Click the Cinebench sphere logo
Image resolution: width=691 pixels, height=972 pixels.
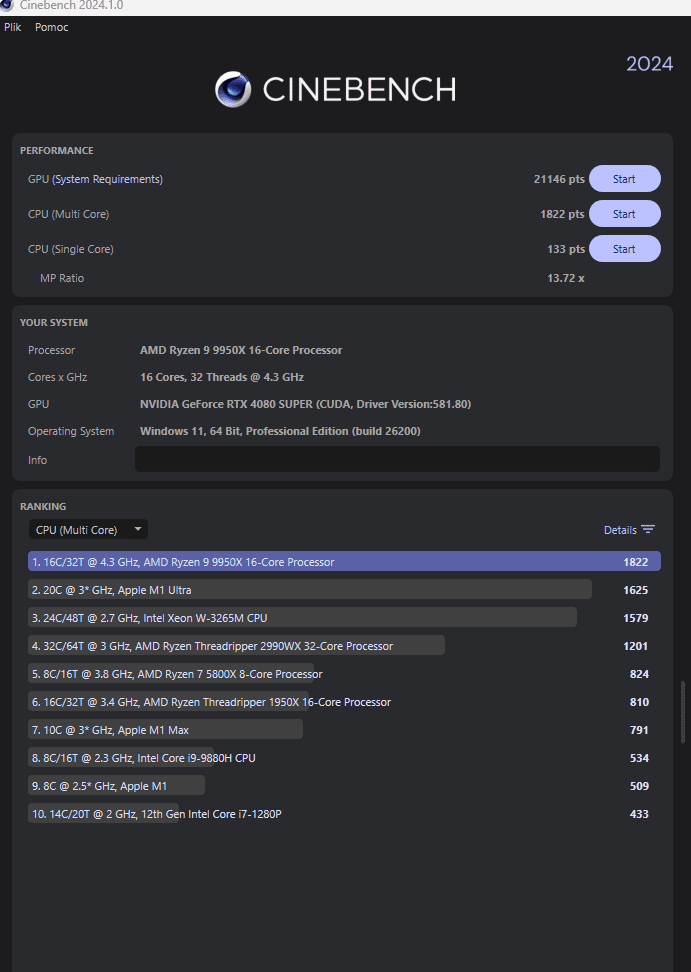coord(233,89)
